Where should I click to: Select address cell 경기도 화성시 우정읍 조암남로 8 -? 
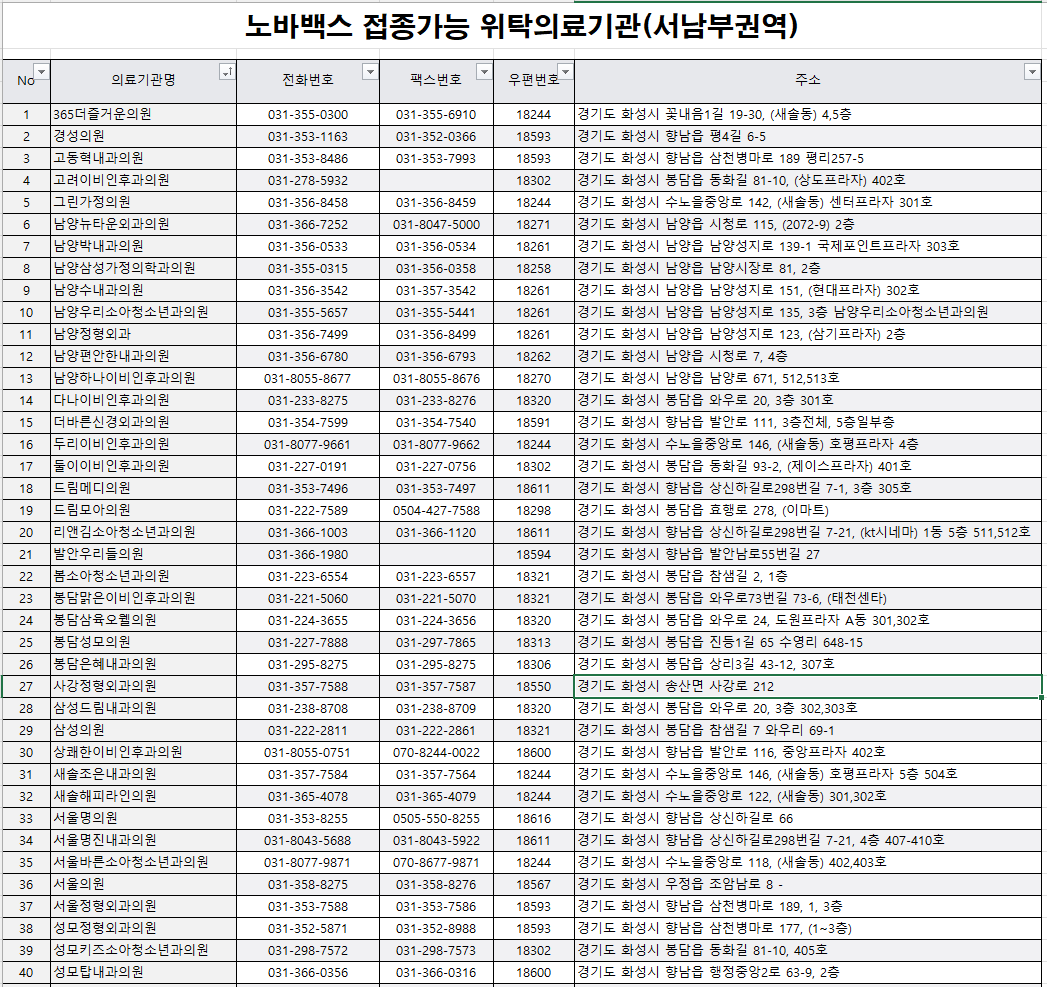(808, 885)
